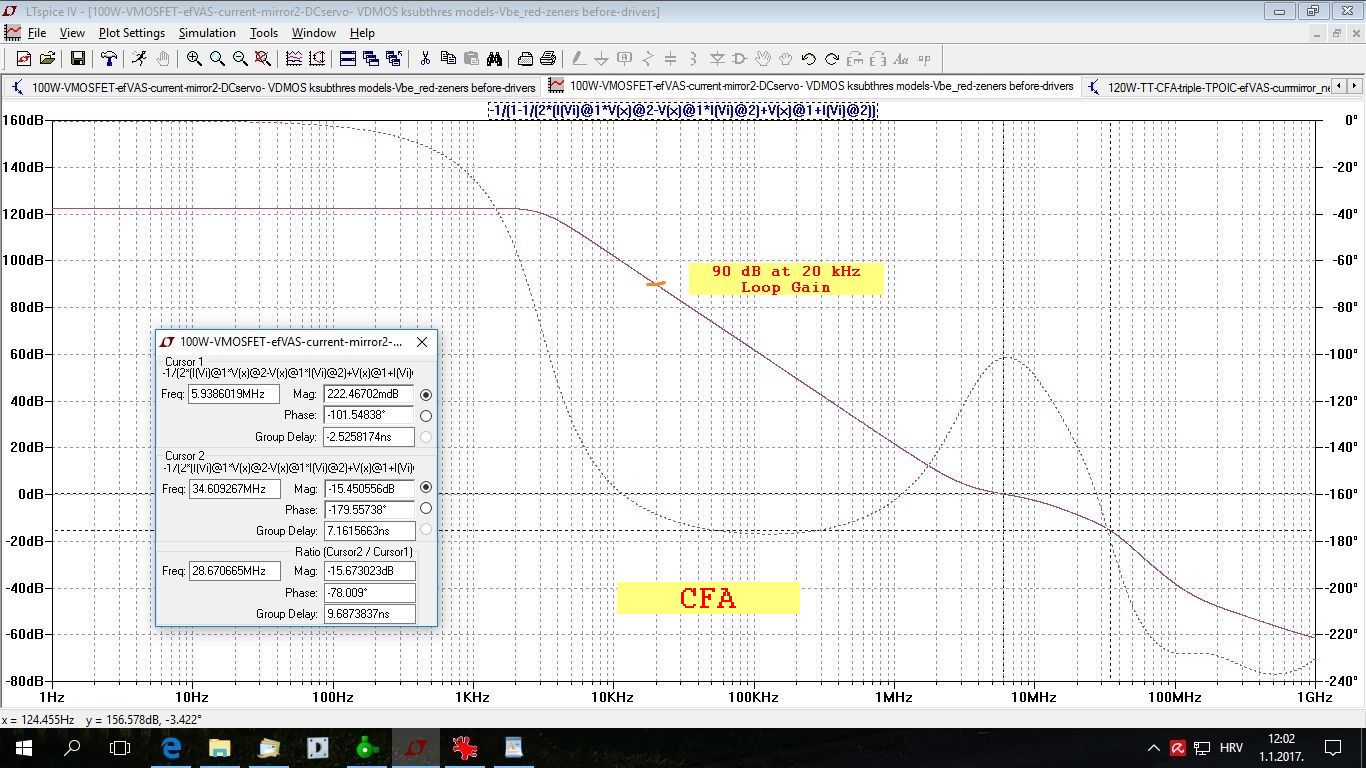This screenshot has height=768, width=1366.
Task: Select Cursor 2 Mag radio button
Action: coord(426,488)
